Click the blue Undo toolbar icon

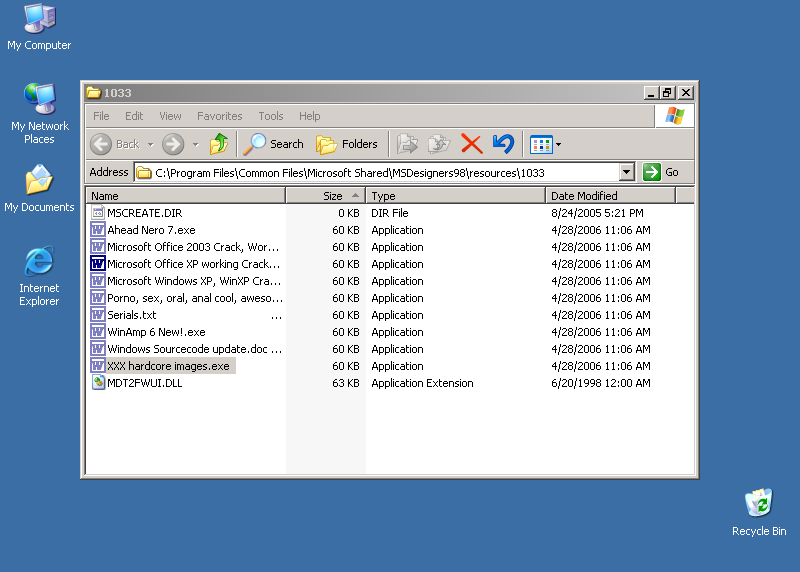click(x=504, y=144)
